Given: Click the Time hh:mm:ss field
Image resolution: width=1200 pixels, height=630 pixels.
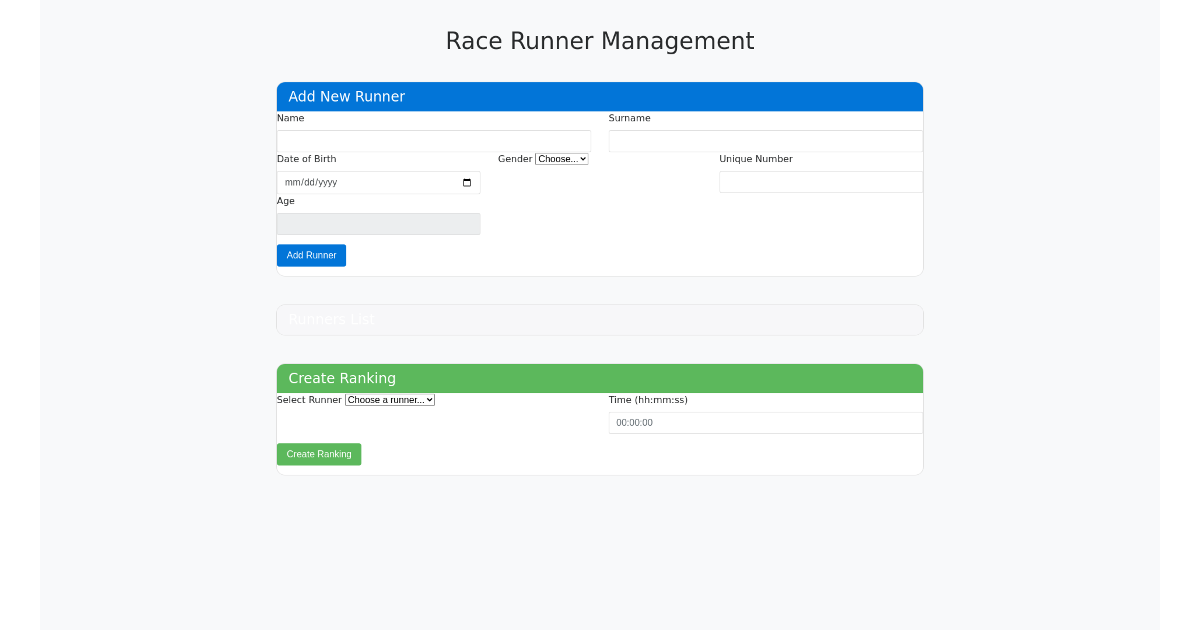Looking at the screenshot, I should [765, 422].
